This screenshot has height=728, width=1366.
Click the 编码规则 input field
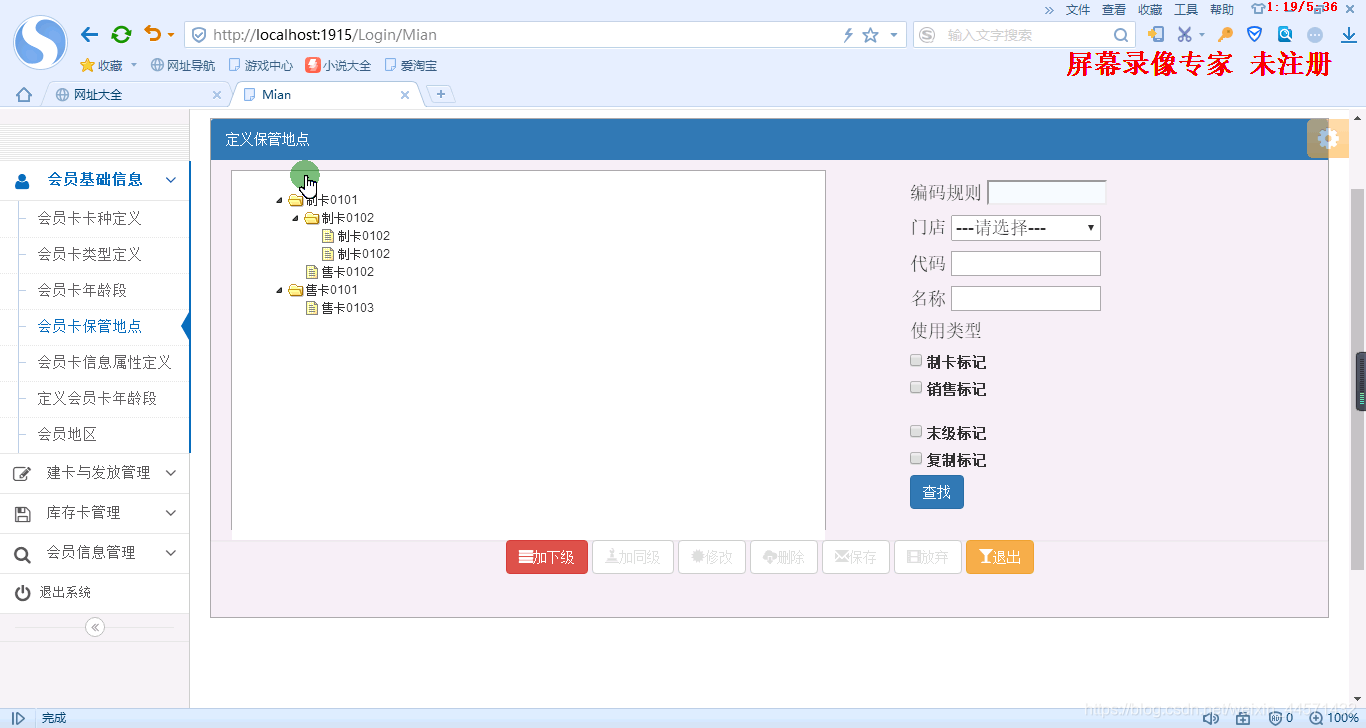click(1047, 192)
